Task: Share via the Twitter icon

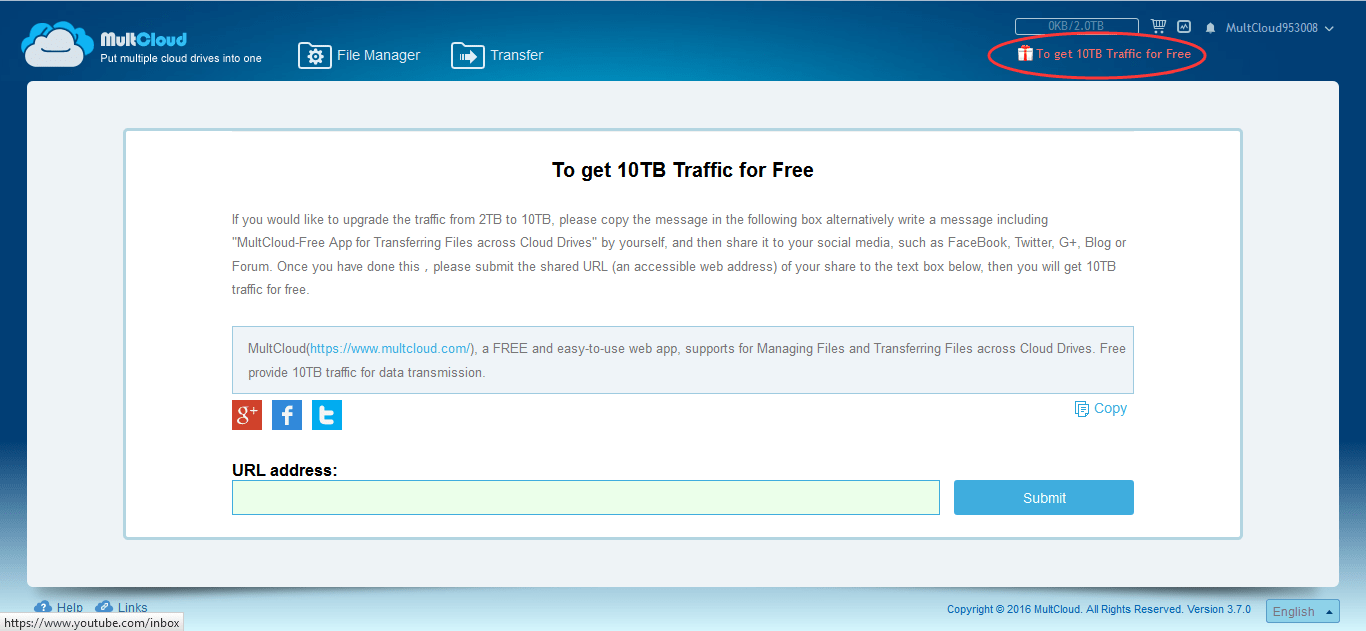Action: (327, 415)
